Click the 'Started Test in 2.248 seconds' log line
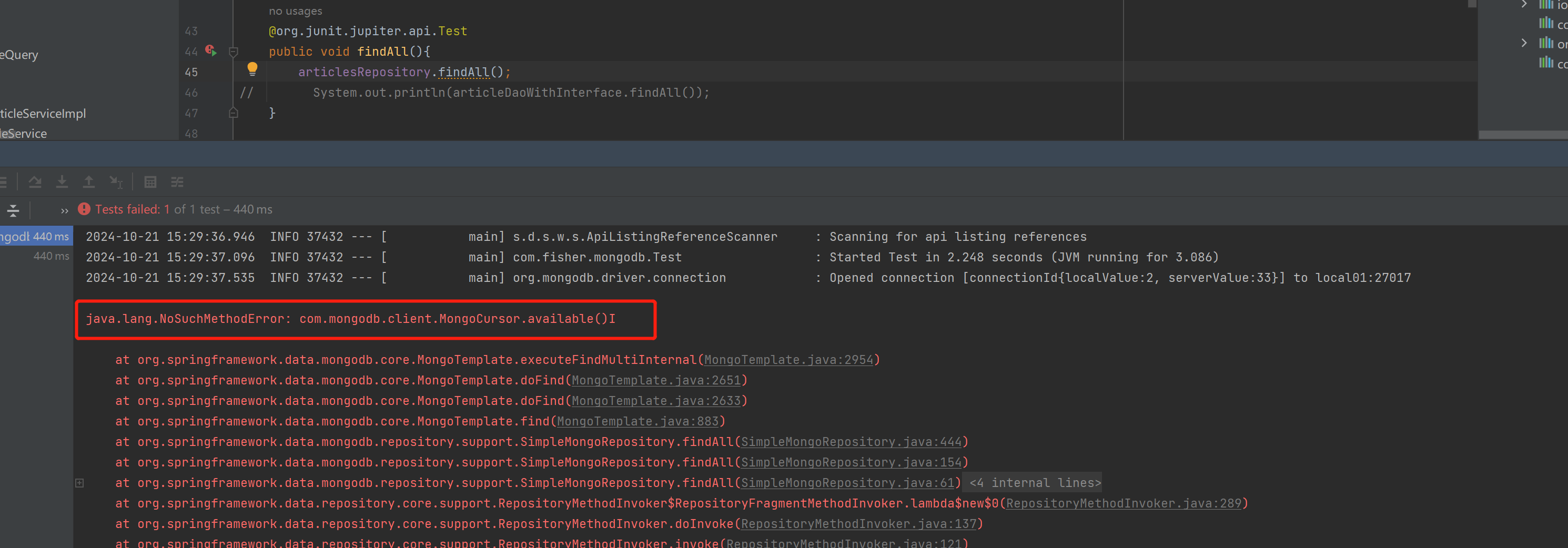 pos(1024,257)
